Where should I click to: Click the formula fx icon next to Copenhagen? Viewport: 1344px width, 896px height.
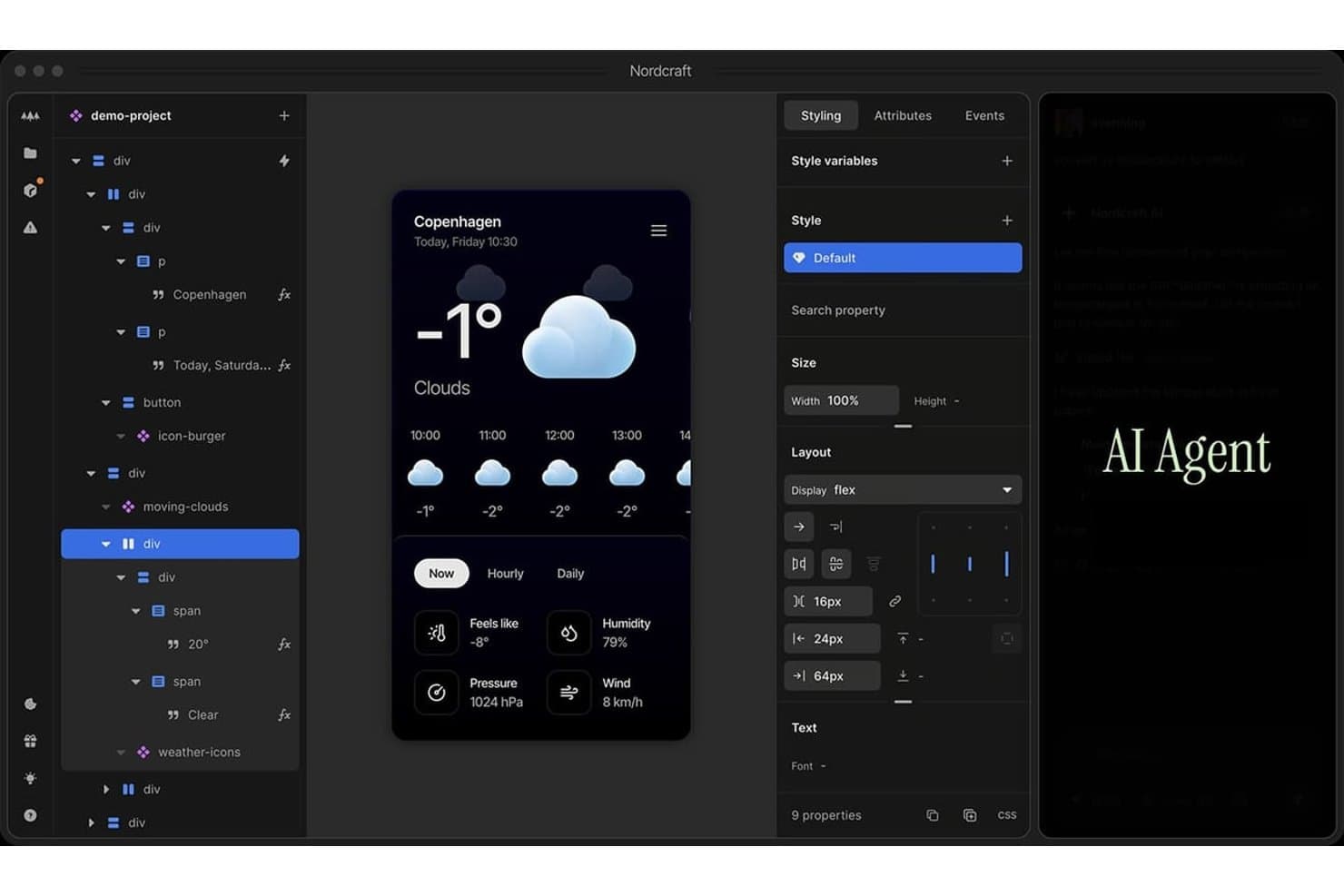click(x=284, y=294)
